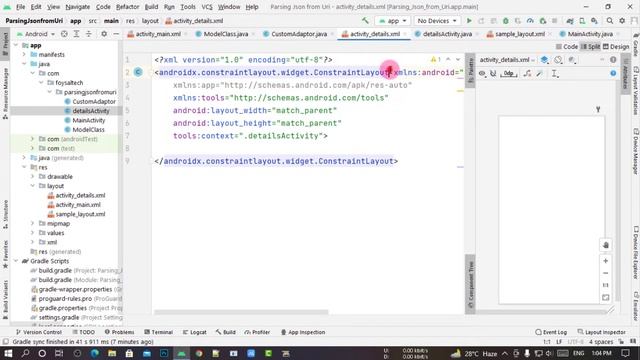The height and width of the screenshot is (360, 640).
Task: Click gutter class icon on line 2
Action: [138, 72]
